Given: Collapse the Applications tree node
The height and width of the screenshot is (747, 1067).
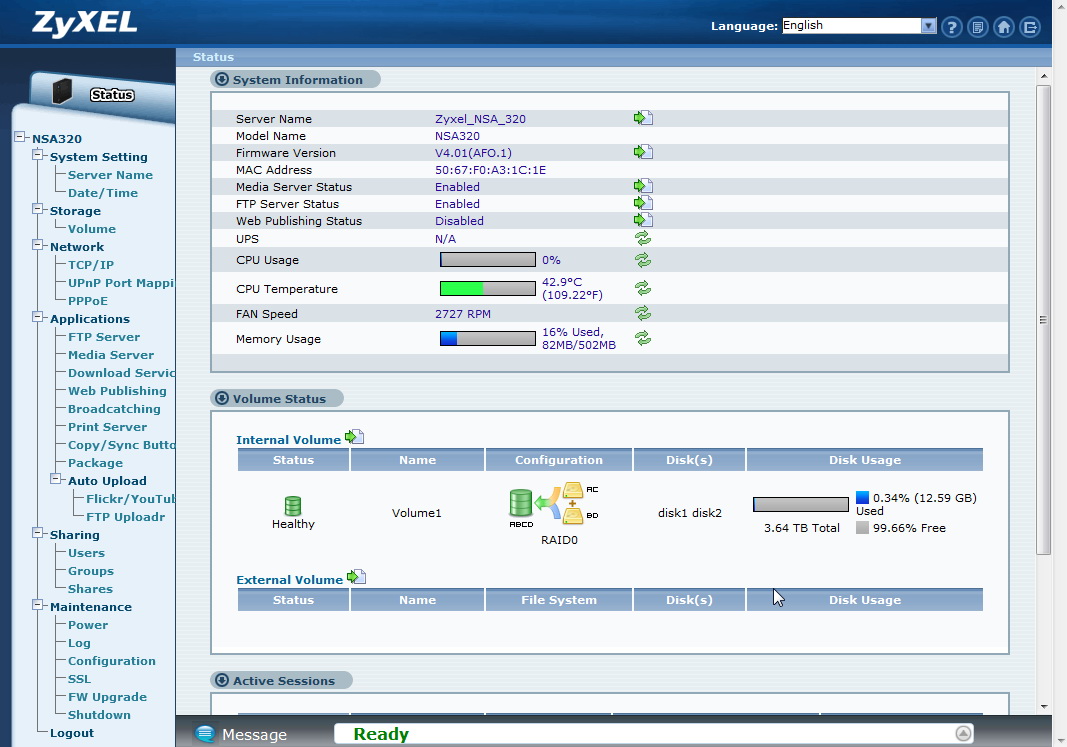Looking at the screenshot, I should pyautogui.click(x=37, y=318).
